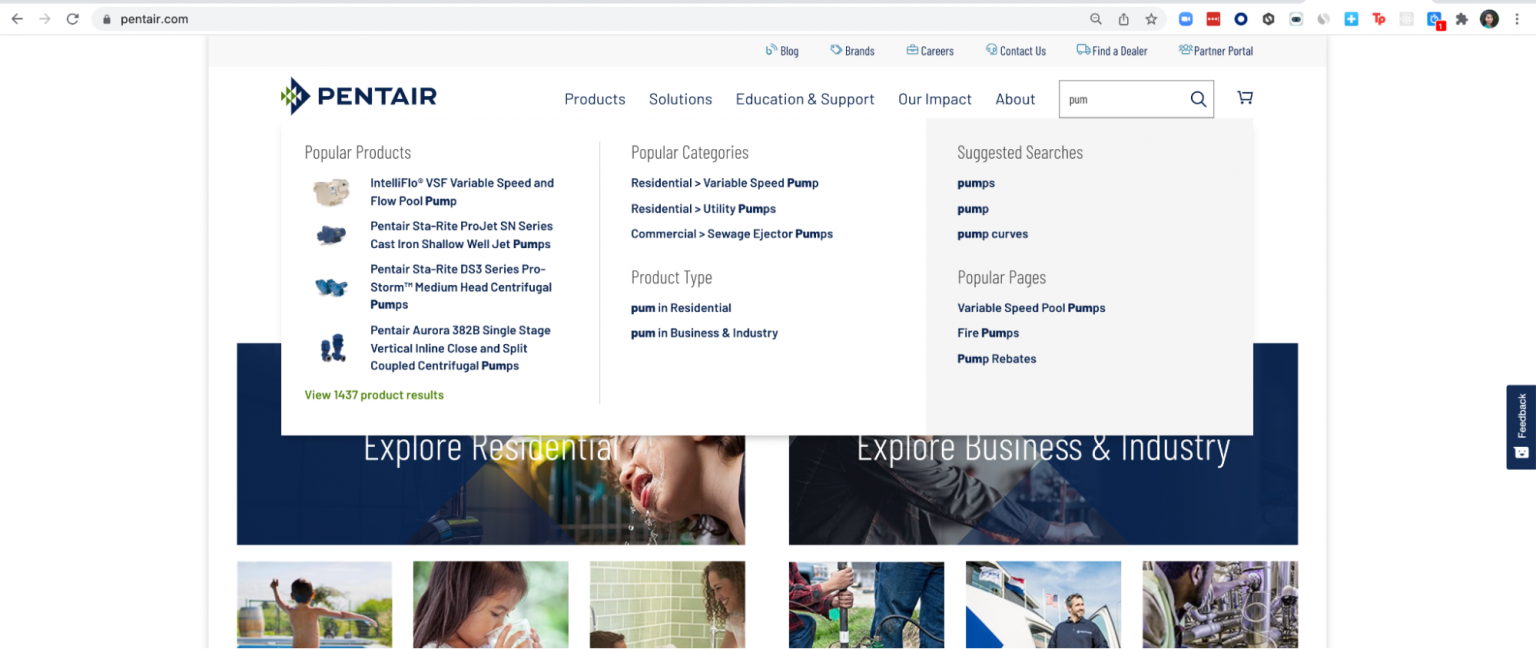Choose 'pum in Residential' product type
This screenshot has width=1536, height=649.
coord(681,308)
